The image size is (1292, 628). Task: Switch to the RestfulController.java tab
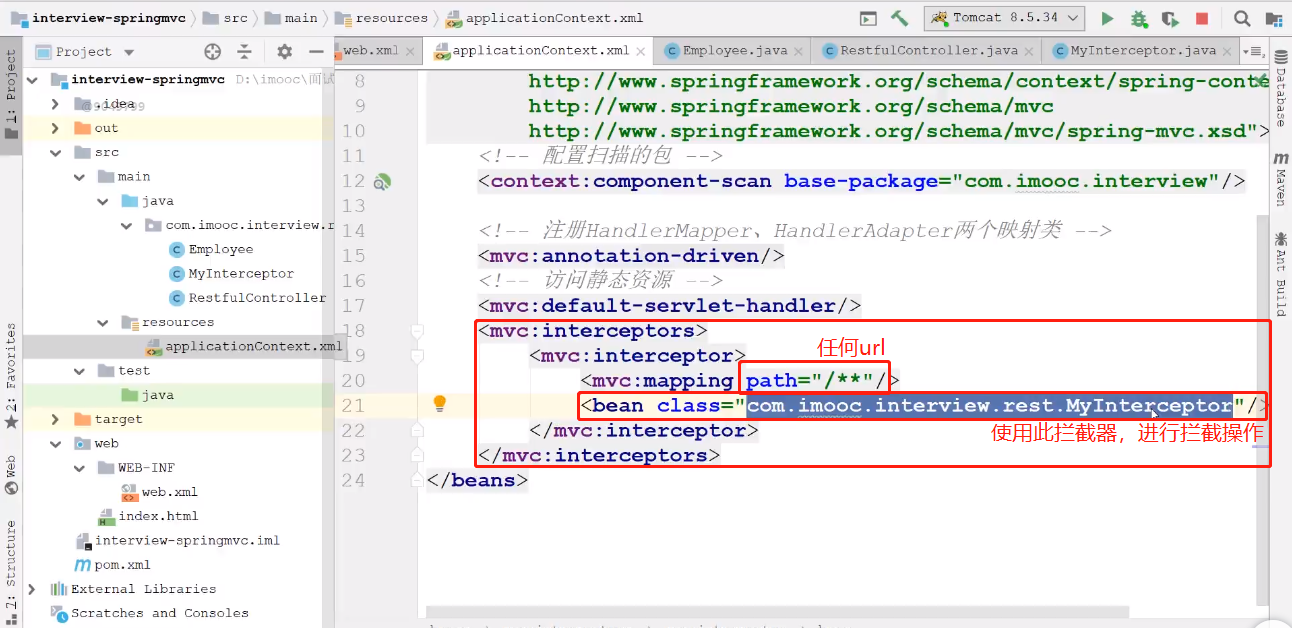coord(928,50)
